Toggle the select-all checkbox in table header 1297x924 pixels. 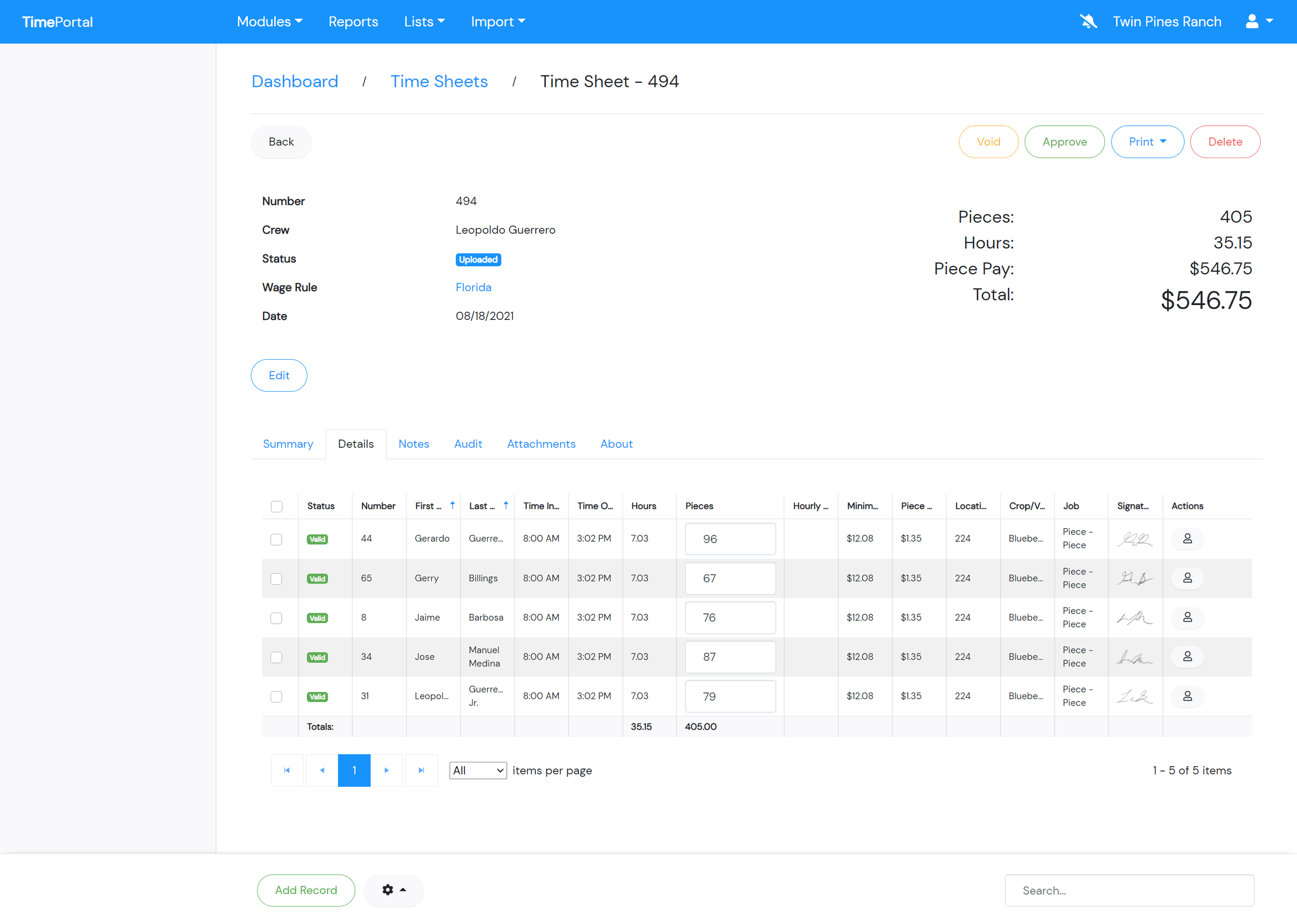[x=277, y=506]
